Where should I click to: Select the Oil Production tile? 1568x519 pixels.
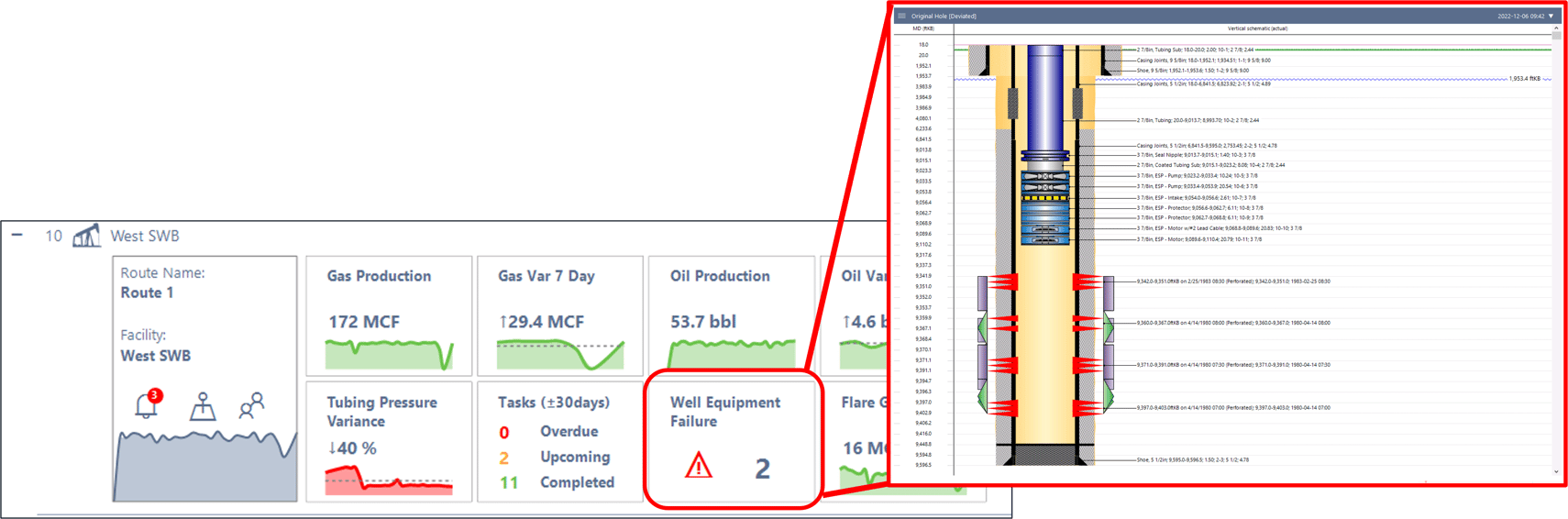point(731,316)
